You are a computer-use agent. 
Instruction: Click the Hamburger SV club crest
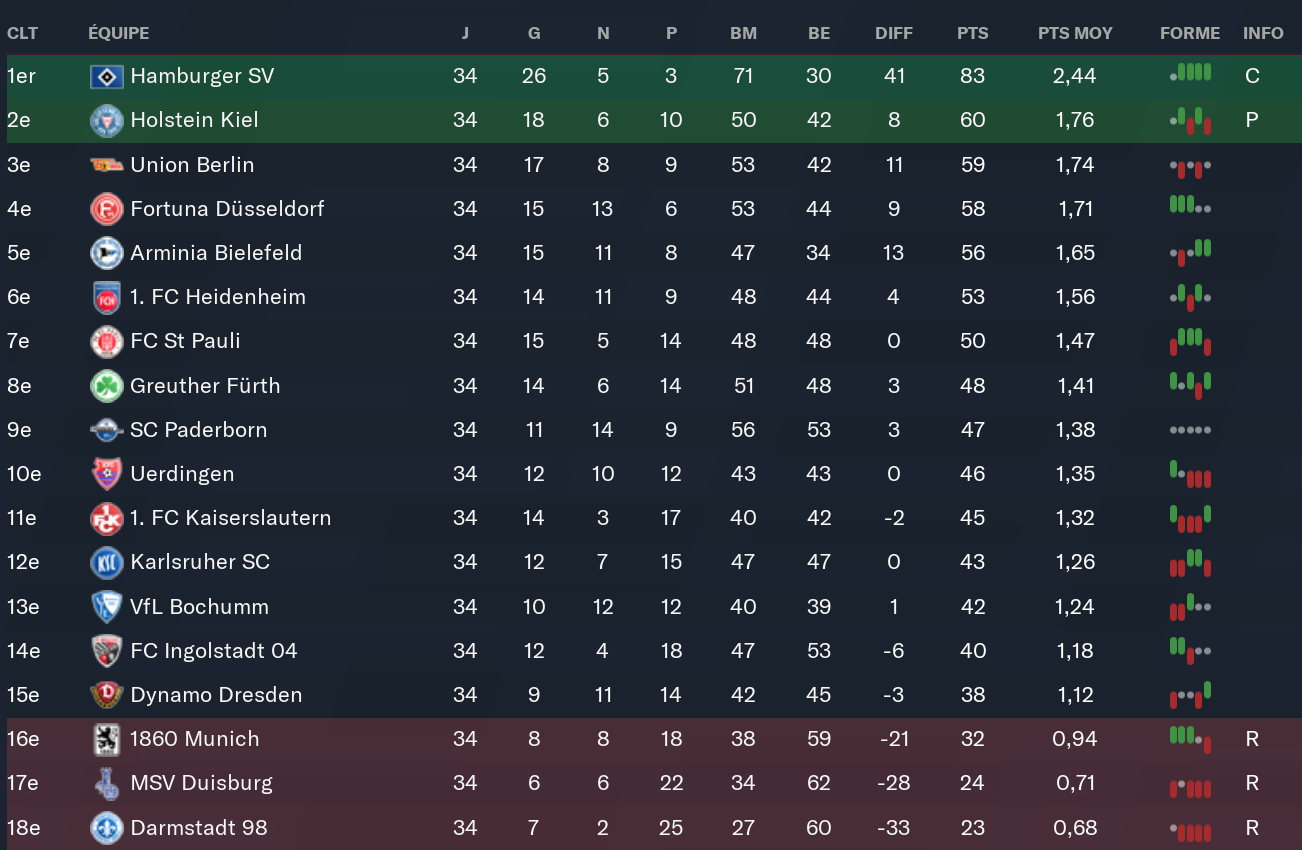pos(106,76)
